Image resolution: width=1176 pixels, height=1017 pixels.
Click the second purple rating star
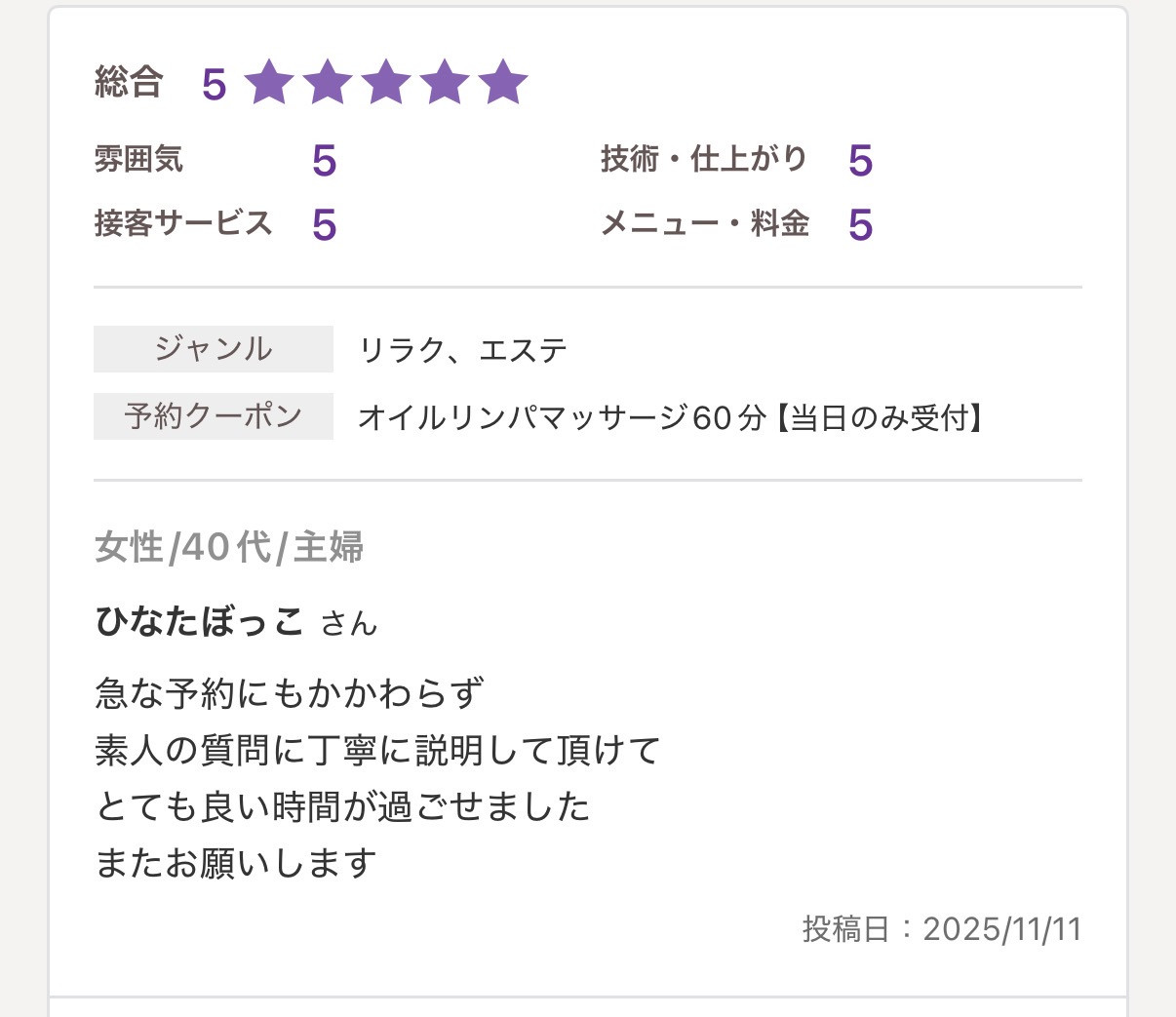pyautogui.click(x=328, y=83)
